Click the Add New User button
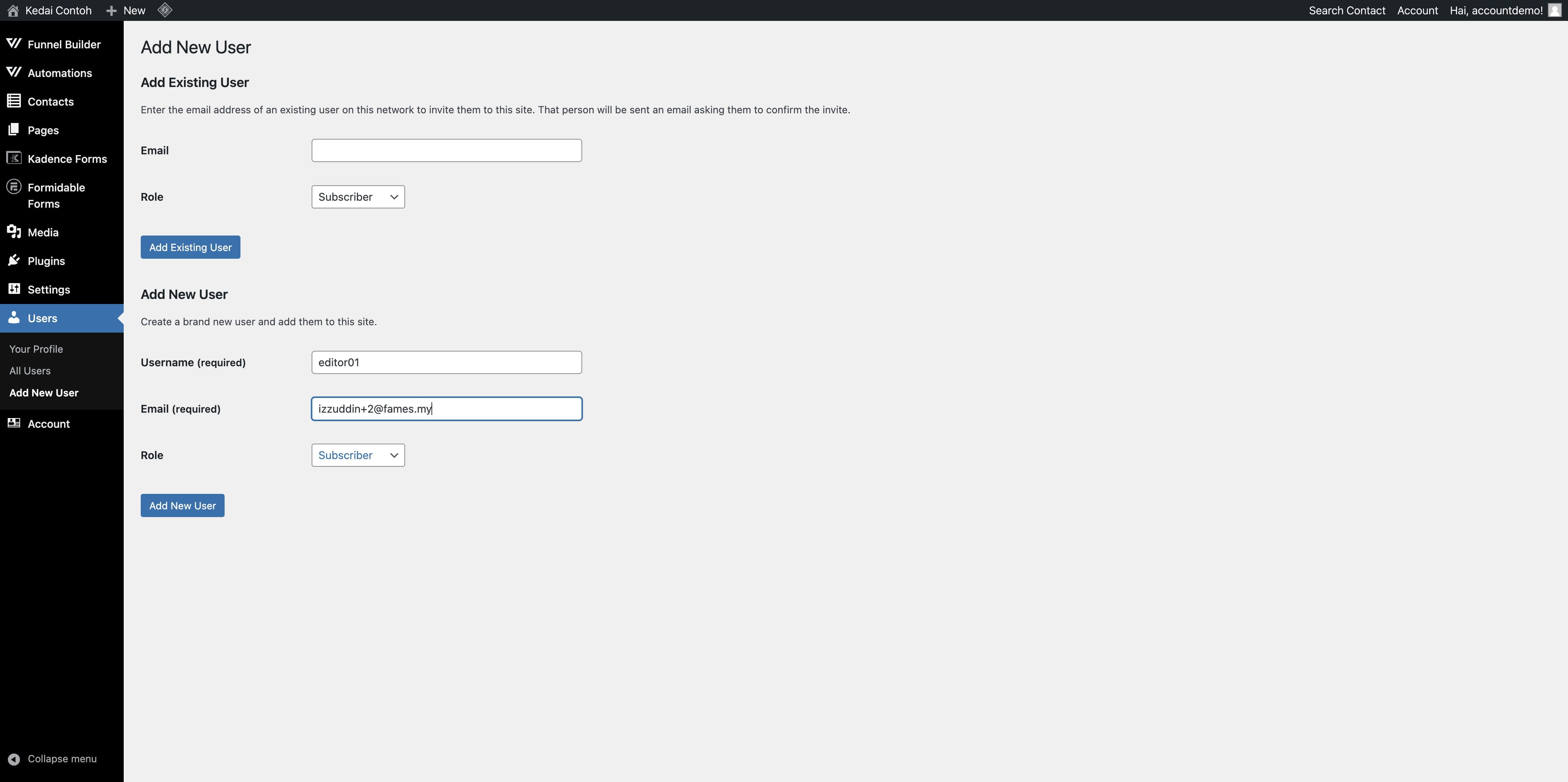1568x782 pixels. click(182, 506)
